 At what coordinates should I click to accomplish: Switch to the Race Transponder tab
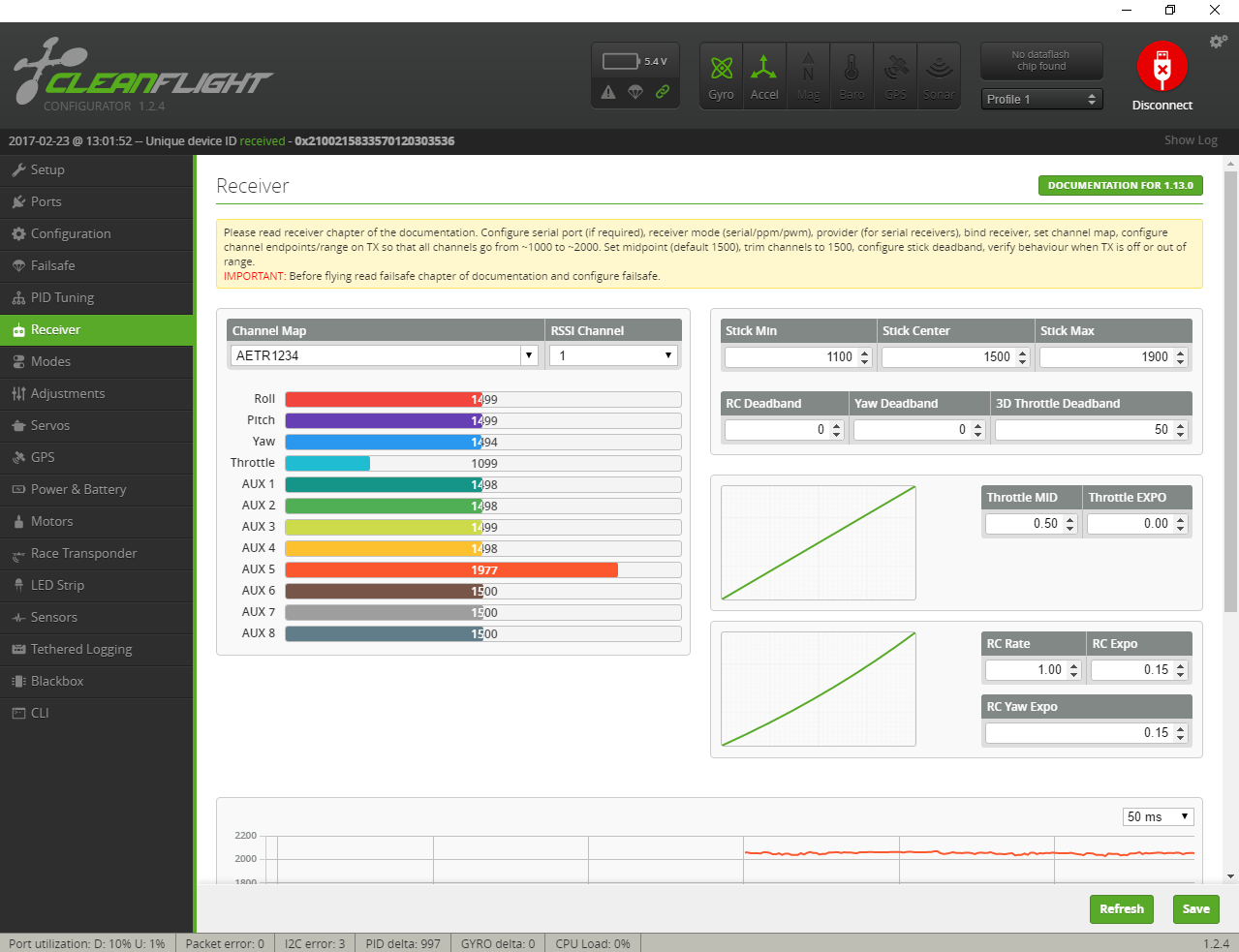coord(97,553)
